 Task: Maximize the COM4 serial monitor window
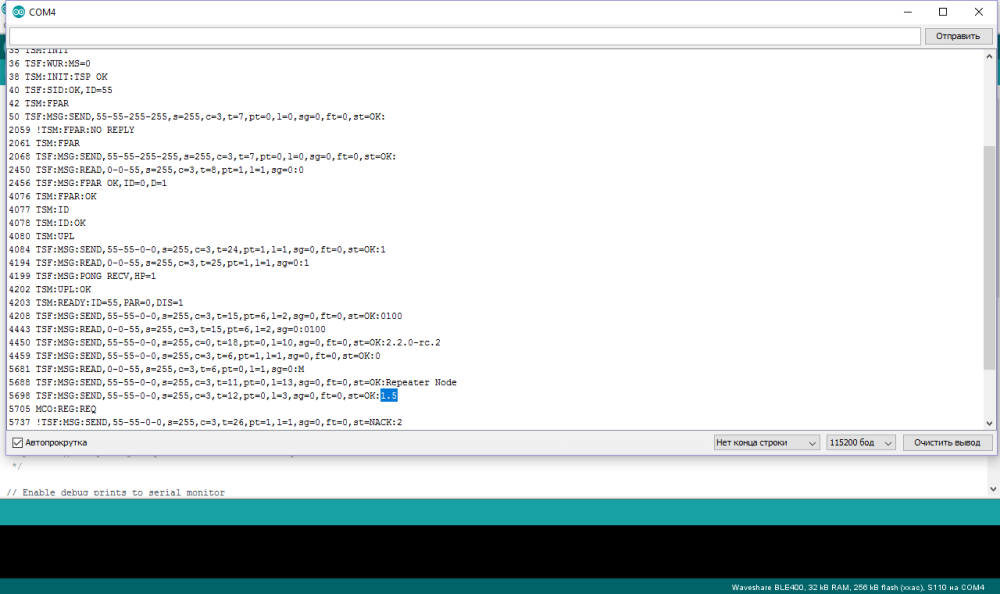point(942,12)
